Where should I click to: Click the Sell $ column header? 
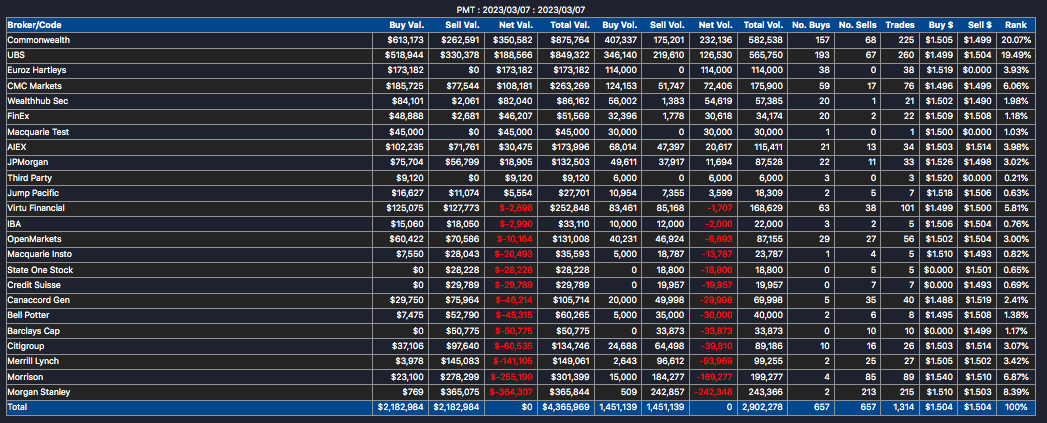978,25
